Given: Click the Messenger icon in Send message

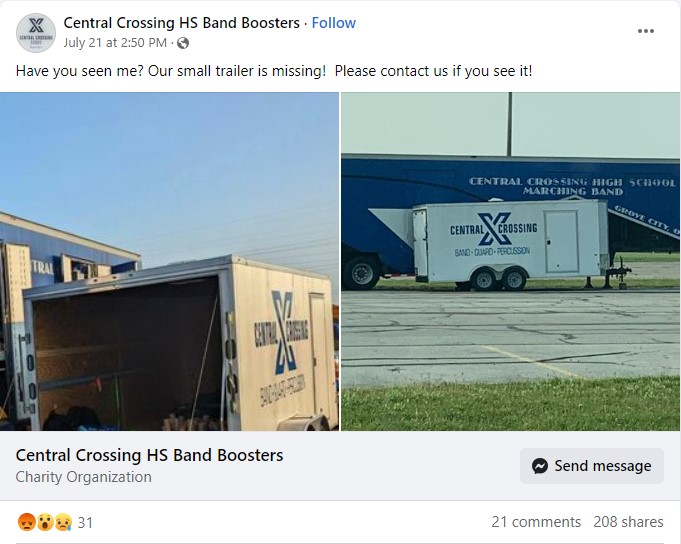Looking at the screenshot, I should pyautogui.click(x=539, y=466).
